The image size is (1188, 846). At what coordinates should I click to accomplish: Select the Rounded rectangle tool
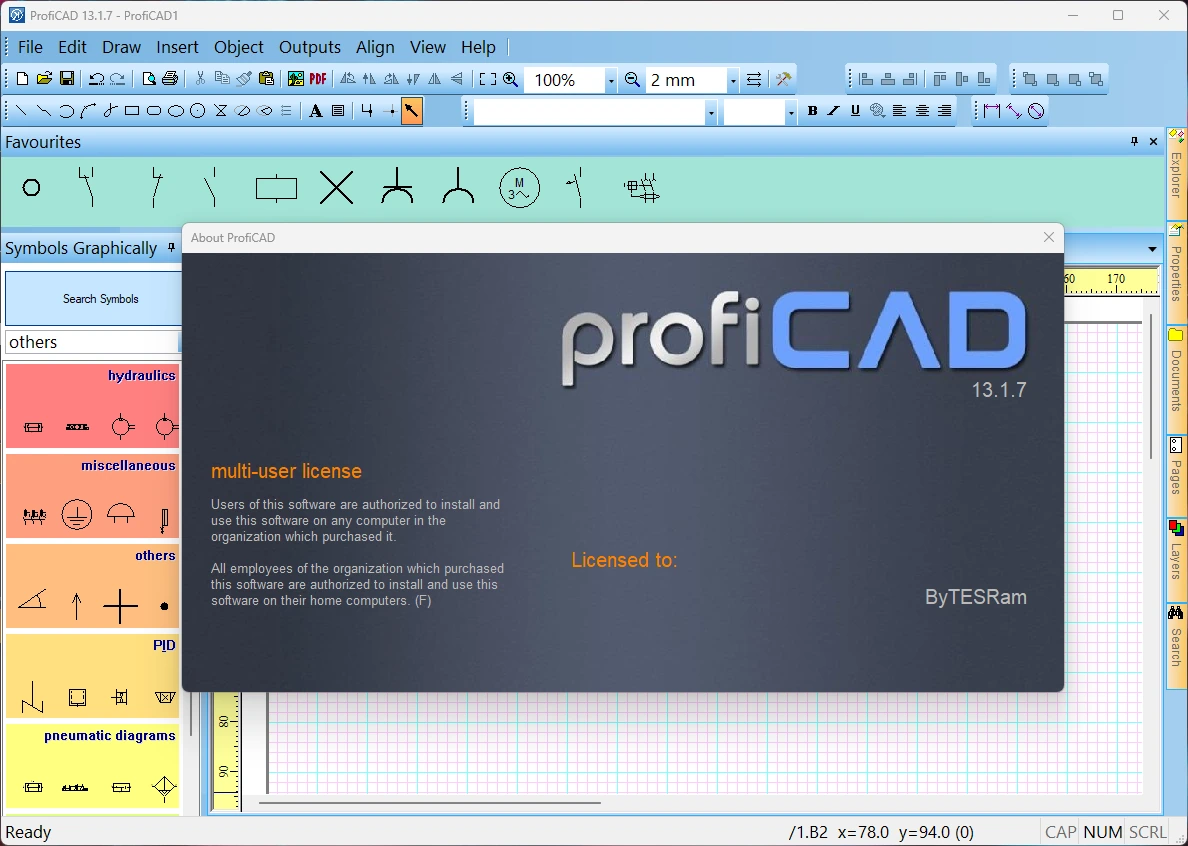(154, 111)
